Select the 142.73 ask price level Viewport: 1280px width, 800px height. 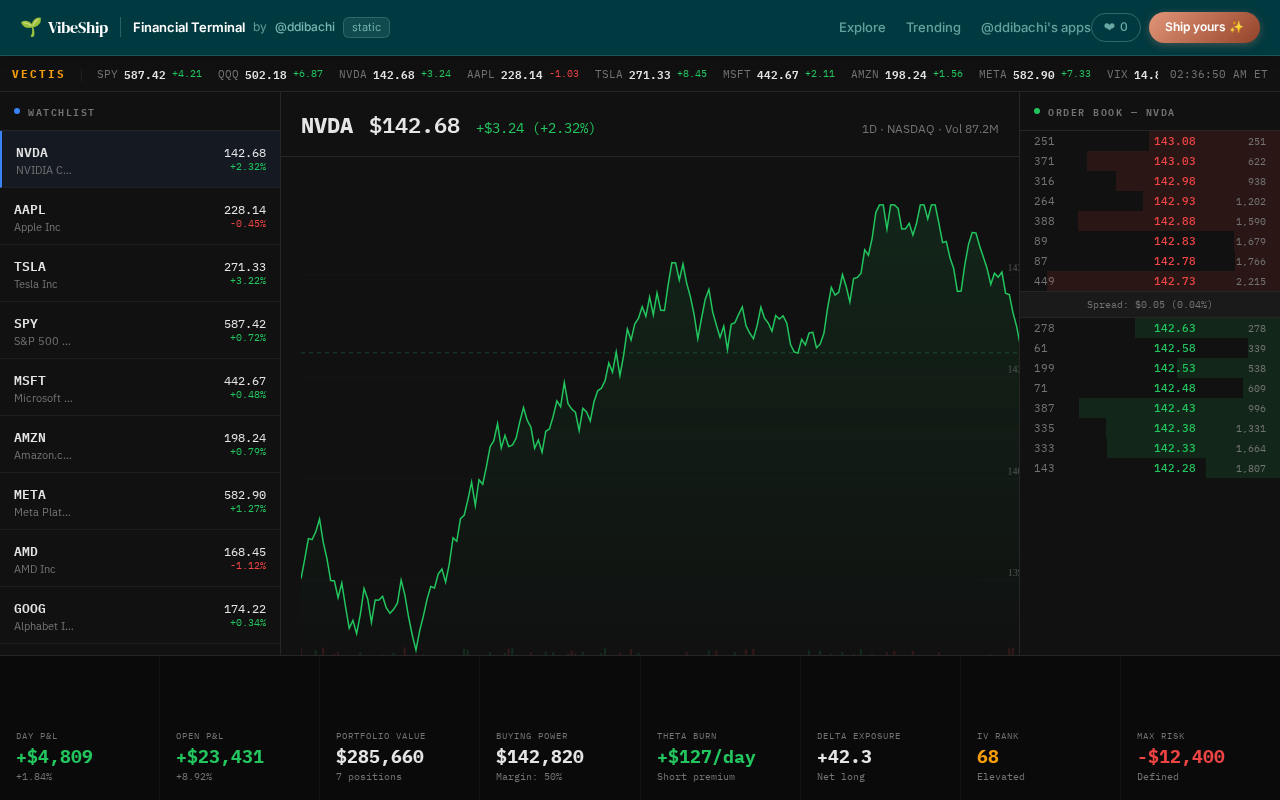point(1150,281)
